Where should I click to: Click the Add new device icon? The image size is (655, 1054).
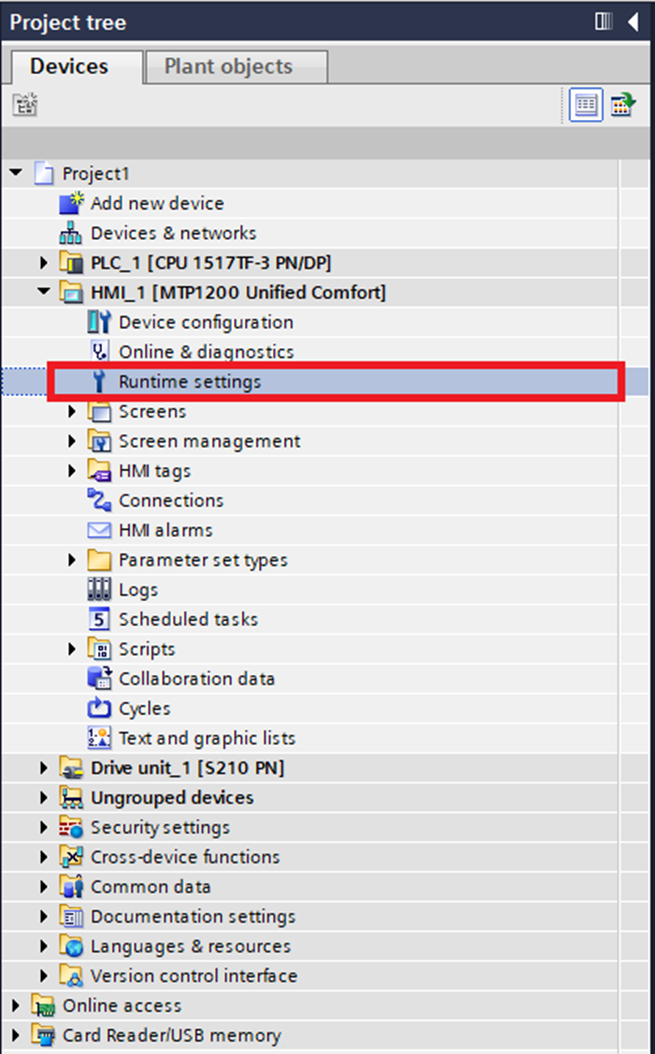(x=71, y=203)
